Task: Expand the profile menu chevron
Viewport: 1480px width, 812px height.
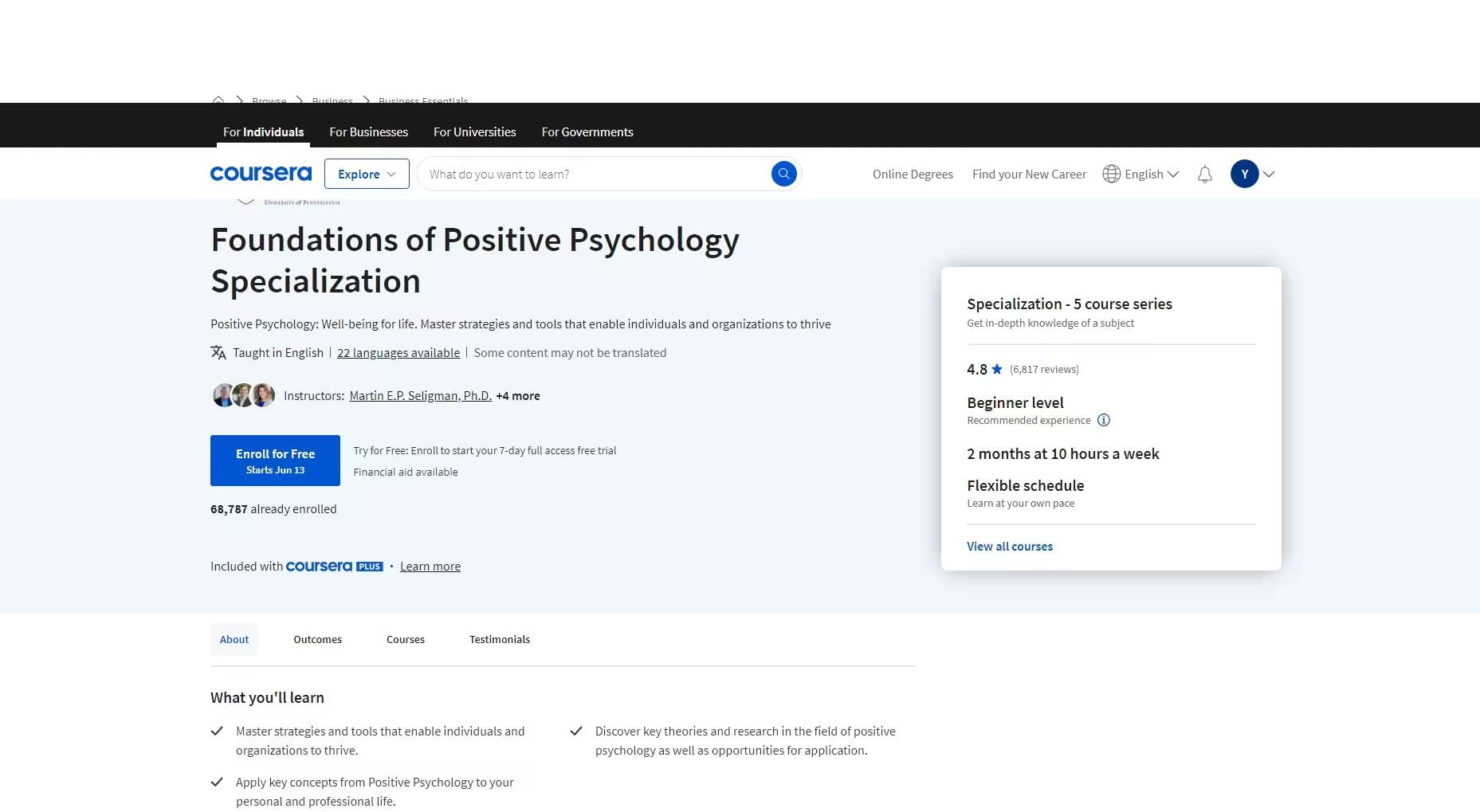Action: coord(1269,175)
